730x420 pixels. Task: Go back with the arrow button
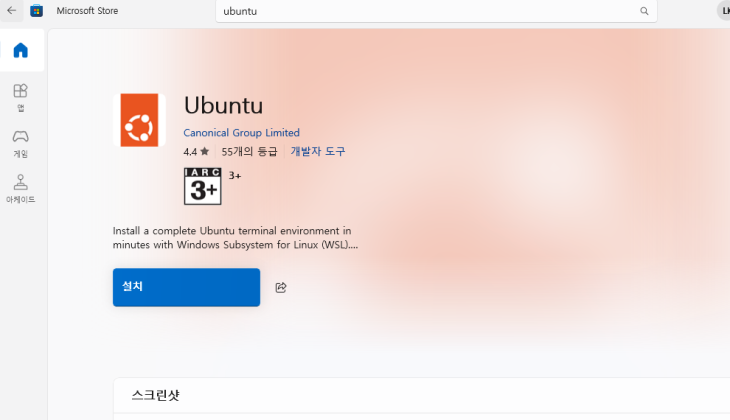coord(11,10)
